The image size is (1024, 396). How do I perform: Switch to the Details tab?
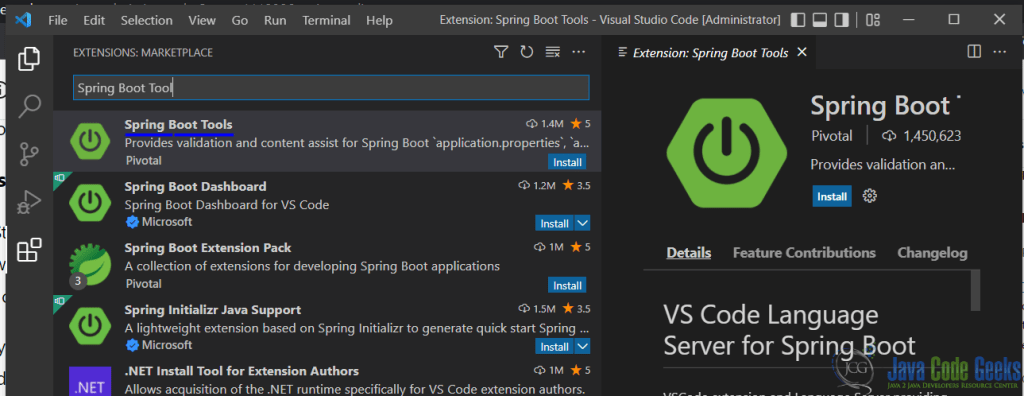(688, 253)
